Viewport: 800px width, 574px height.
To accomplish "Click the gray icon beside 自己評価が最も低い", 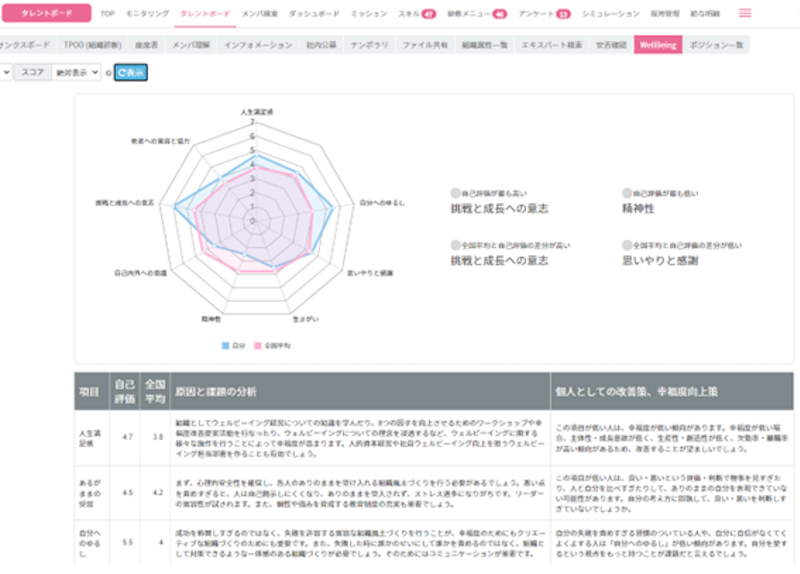I will (626, 191).
